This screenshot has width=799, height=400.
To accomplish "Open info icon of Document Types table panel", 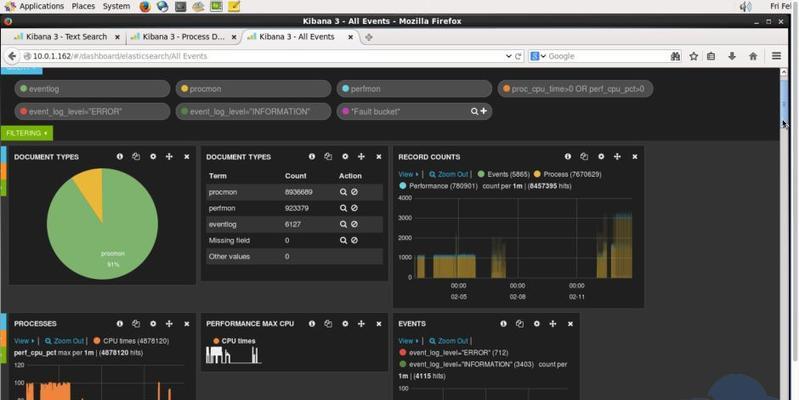I will (x=312, y=156).
